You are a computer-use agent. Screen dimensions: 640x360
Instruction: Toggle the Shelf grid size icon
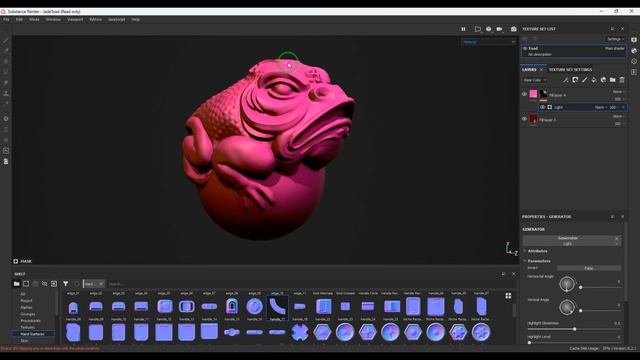(x=508, y=296)
